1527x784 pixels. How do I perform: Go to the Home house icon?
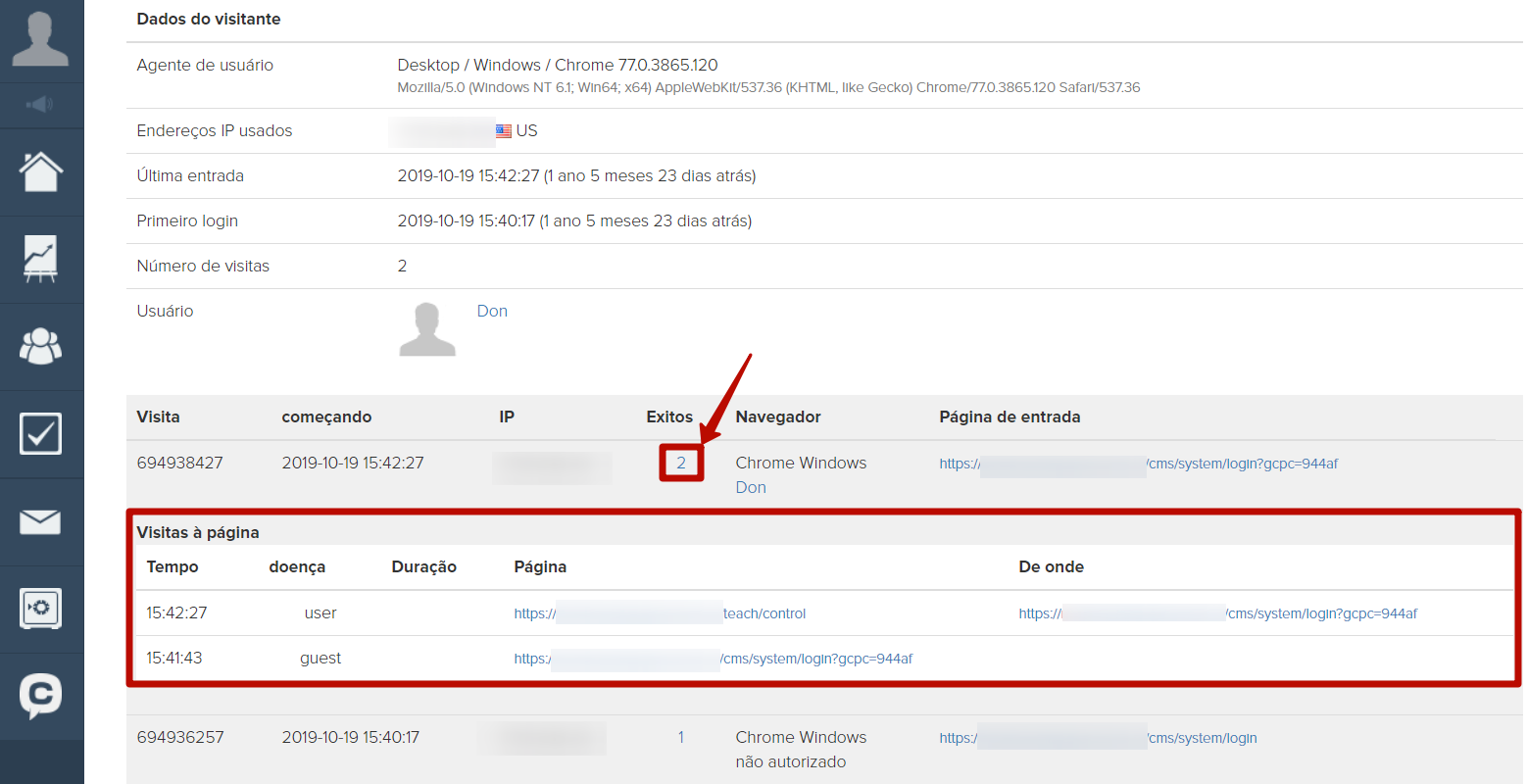coord(40,172)
